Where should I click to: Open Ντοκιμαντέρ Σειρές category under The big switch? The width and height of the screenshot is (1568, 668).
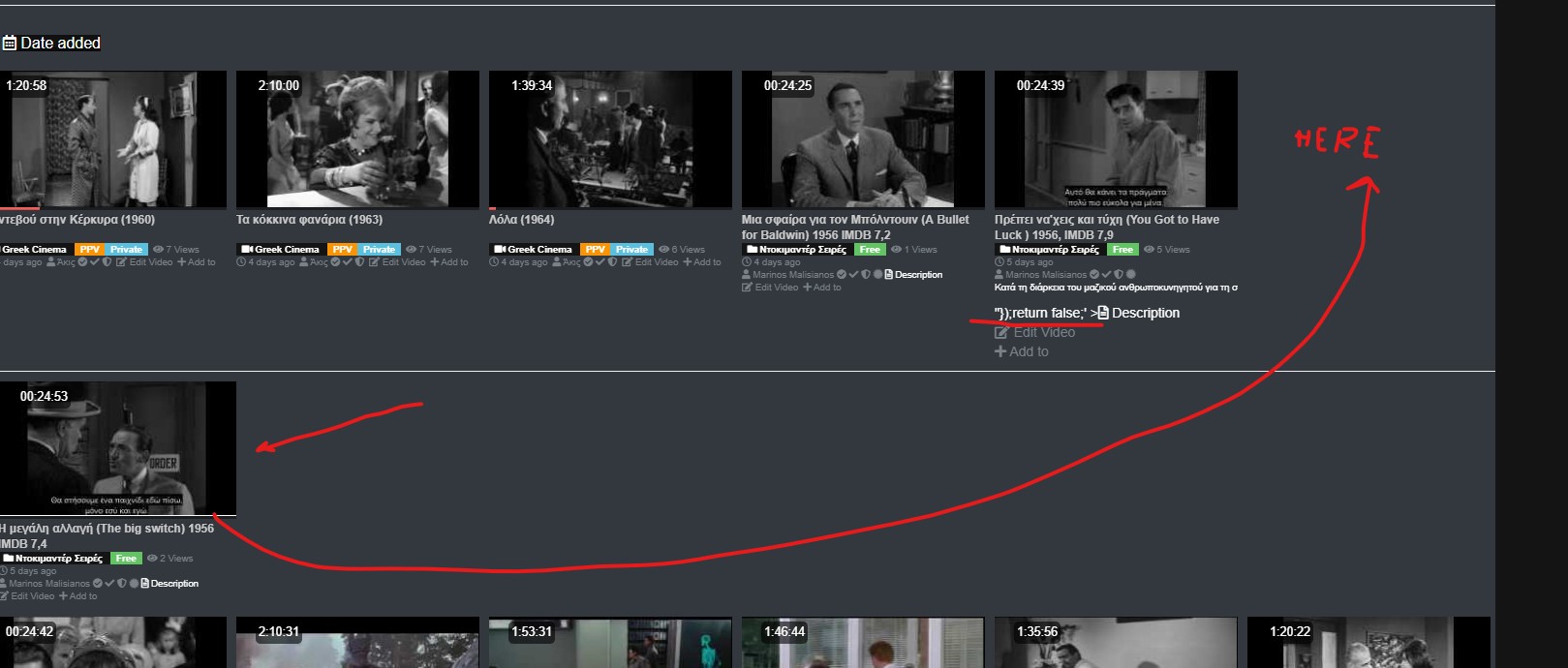pyautogui.click(x=54, y=559)
